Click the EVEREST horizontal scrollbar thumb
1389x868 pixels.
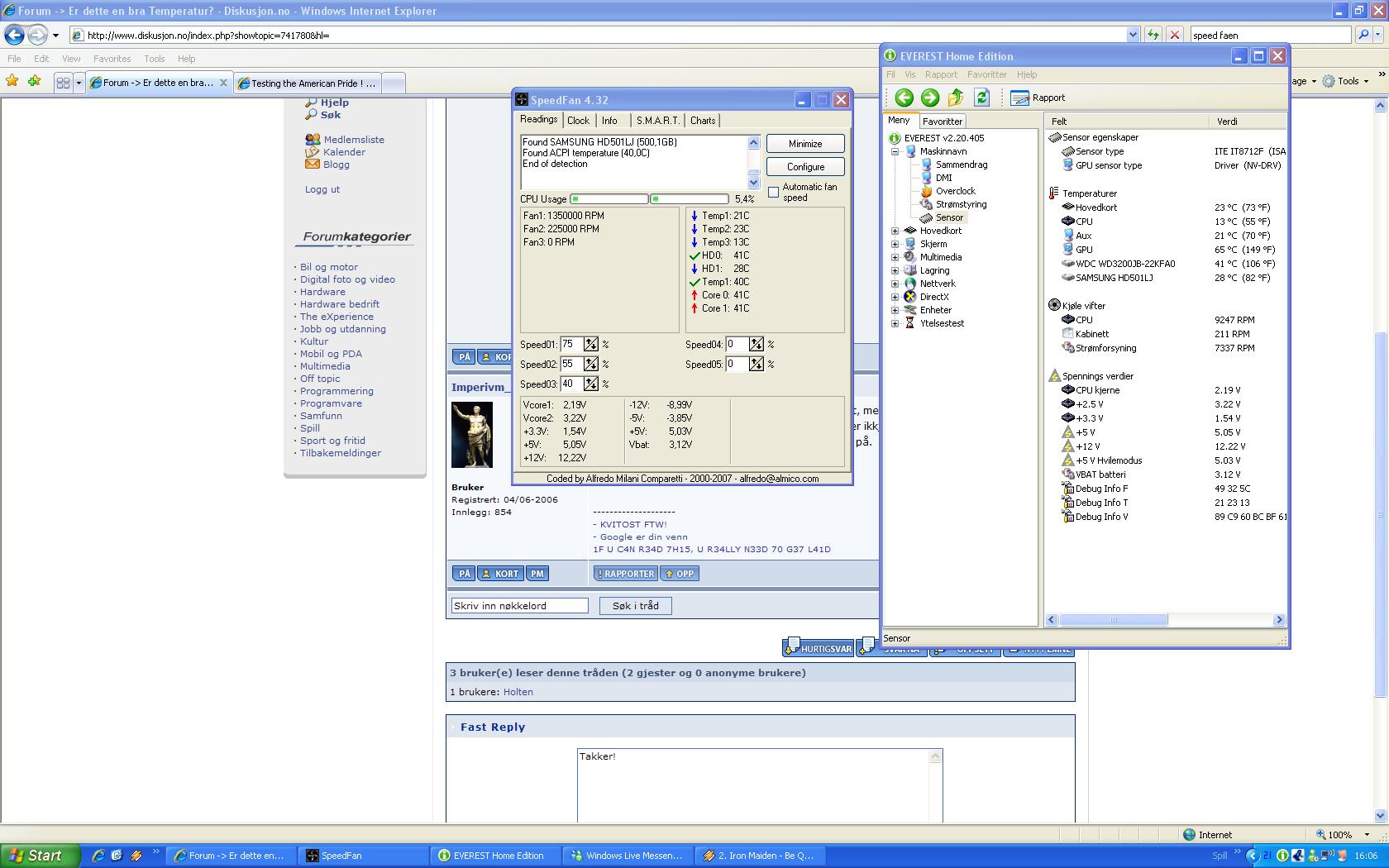[1114, 619]
